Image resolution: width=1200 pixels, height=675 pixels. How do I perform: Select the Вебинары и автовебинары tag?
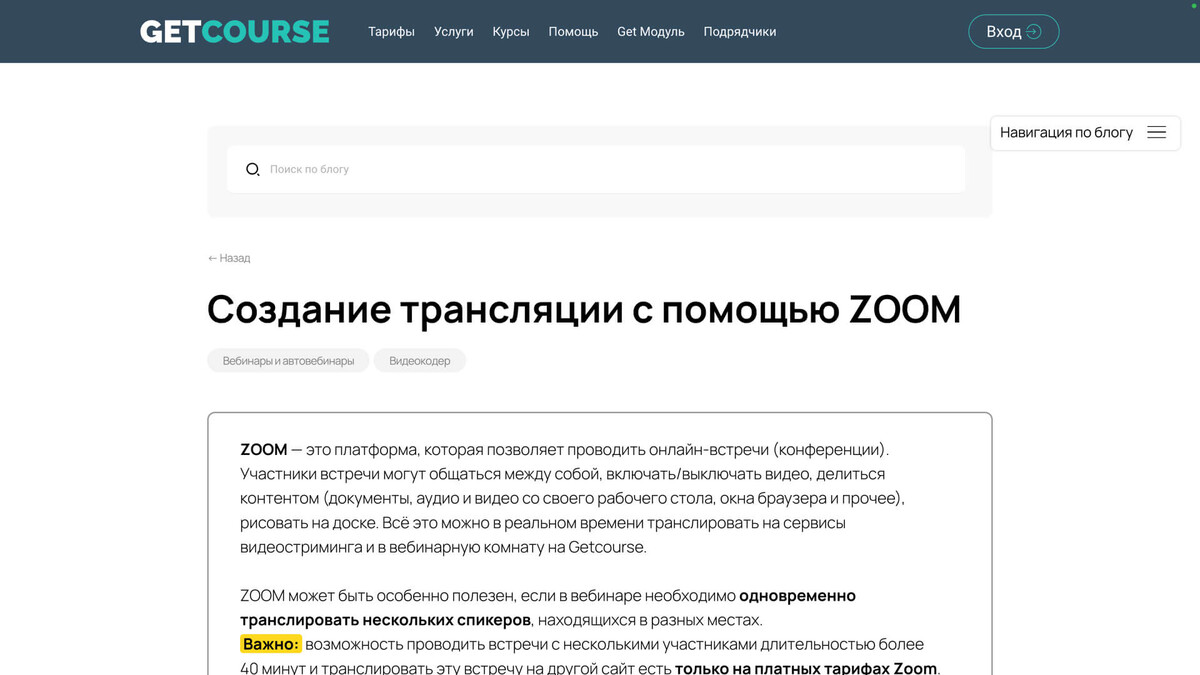[288, 360]
